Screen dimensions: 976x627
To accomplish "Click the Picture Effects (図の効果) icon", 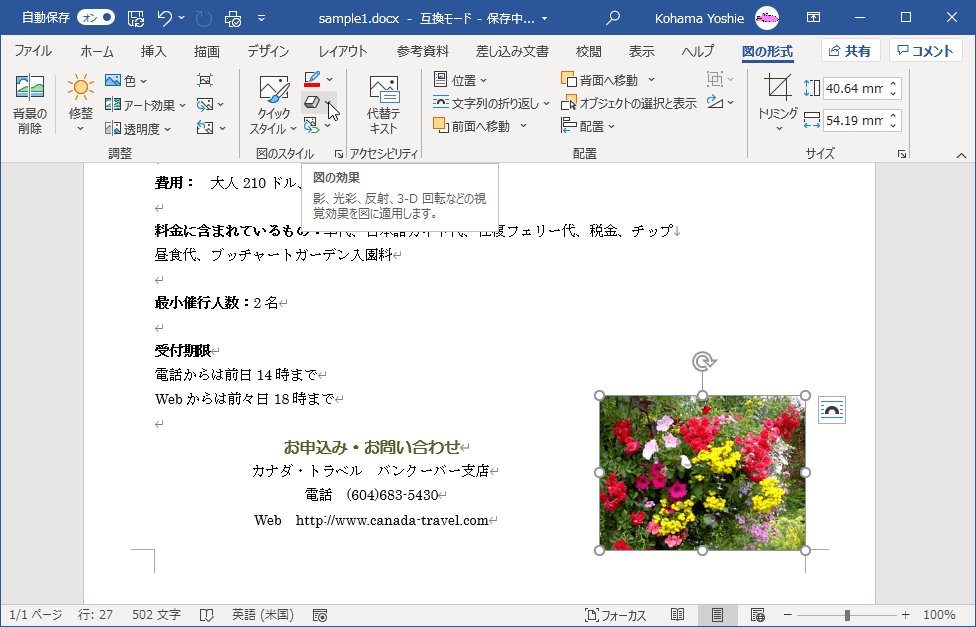I will (x=310, y=101).
